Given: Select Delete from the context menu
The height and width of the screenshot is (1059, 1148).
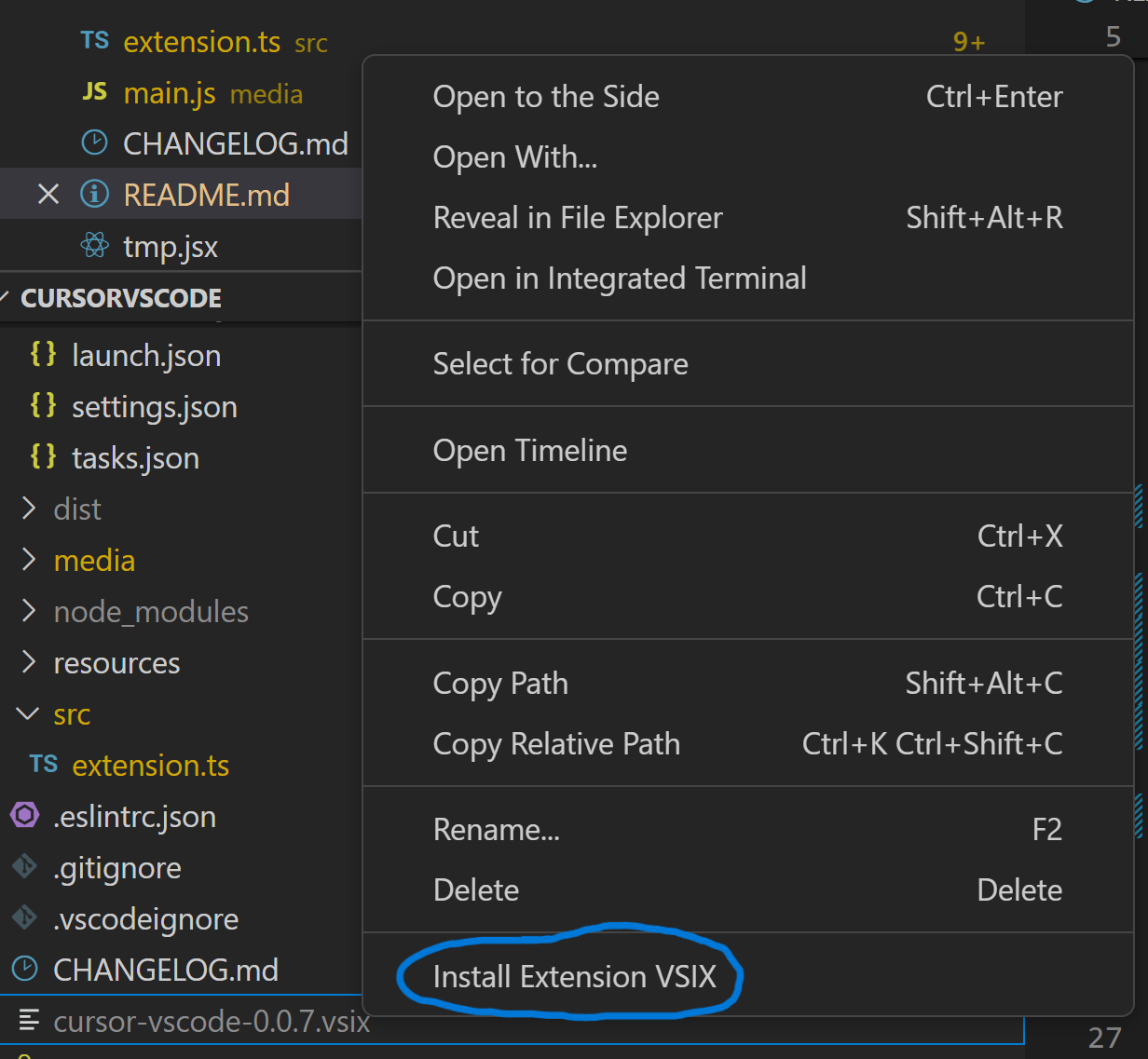Looking at the screenshot, I should coord(747,890).
